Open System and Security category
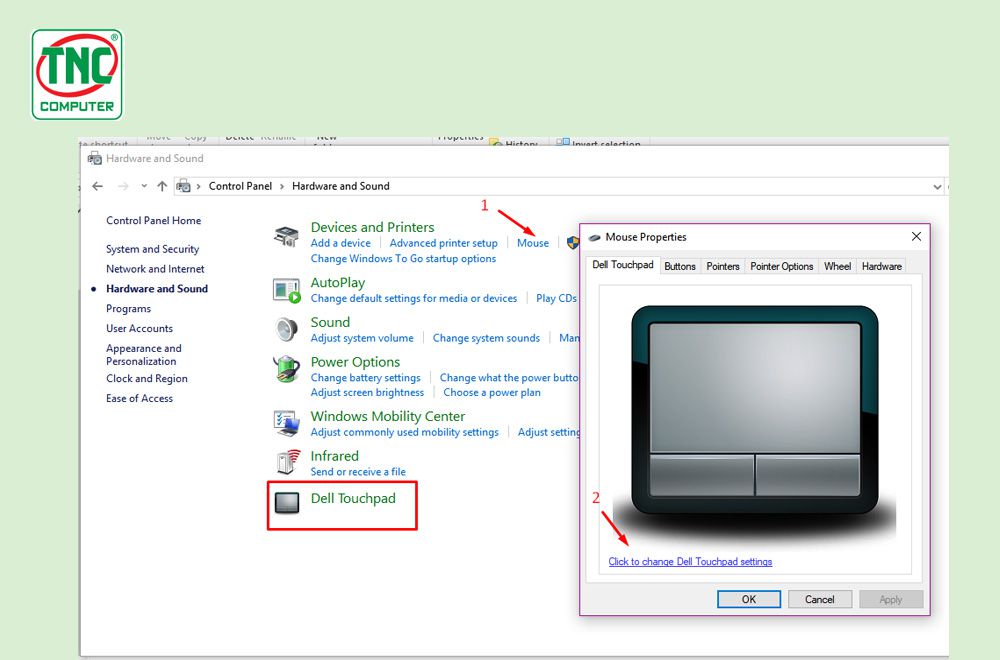 (152, 249)
